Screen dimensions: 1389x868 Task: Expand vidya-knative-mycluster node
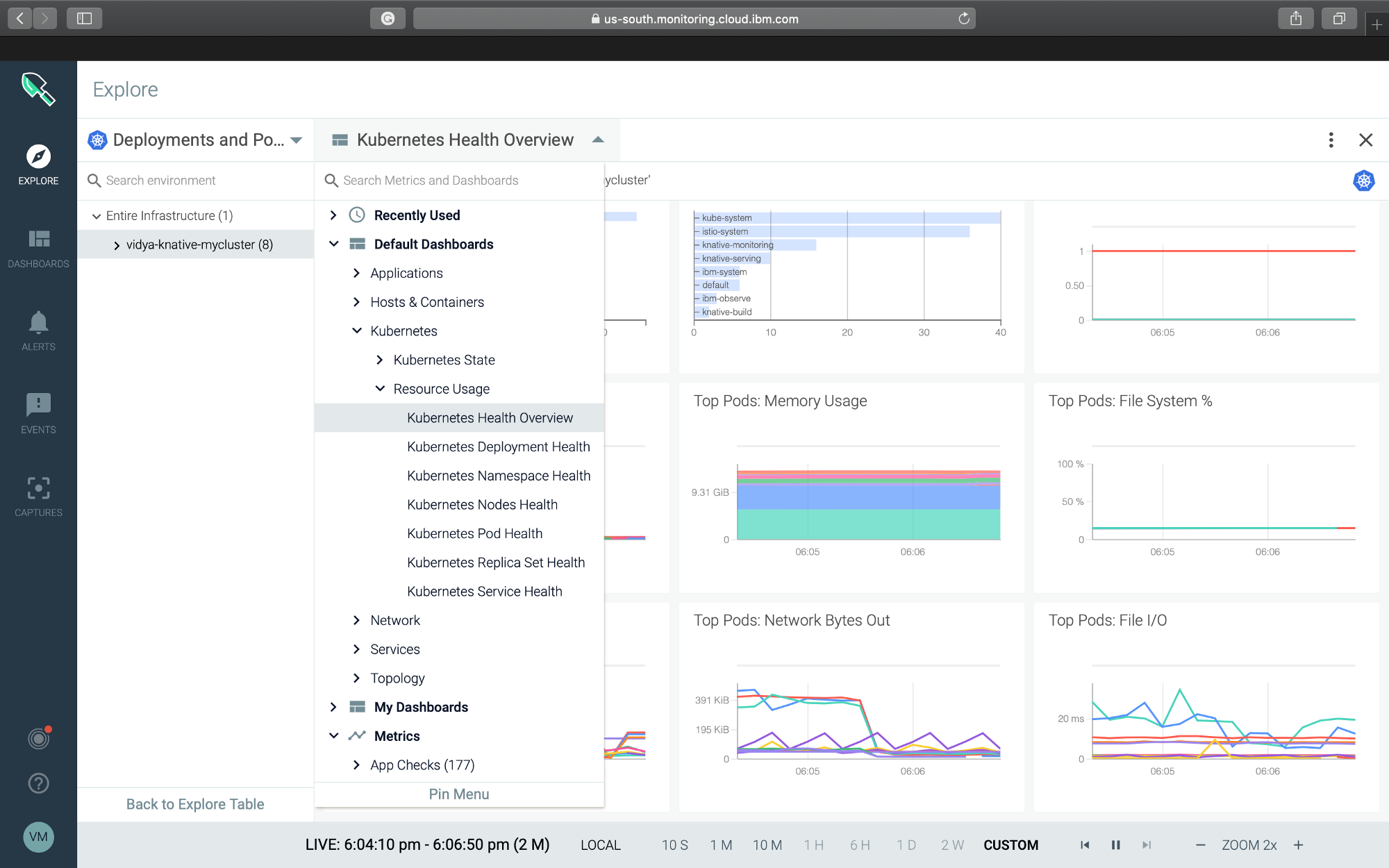click(116, 245)
